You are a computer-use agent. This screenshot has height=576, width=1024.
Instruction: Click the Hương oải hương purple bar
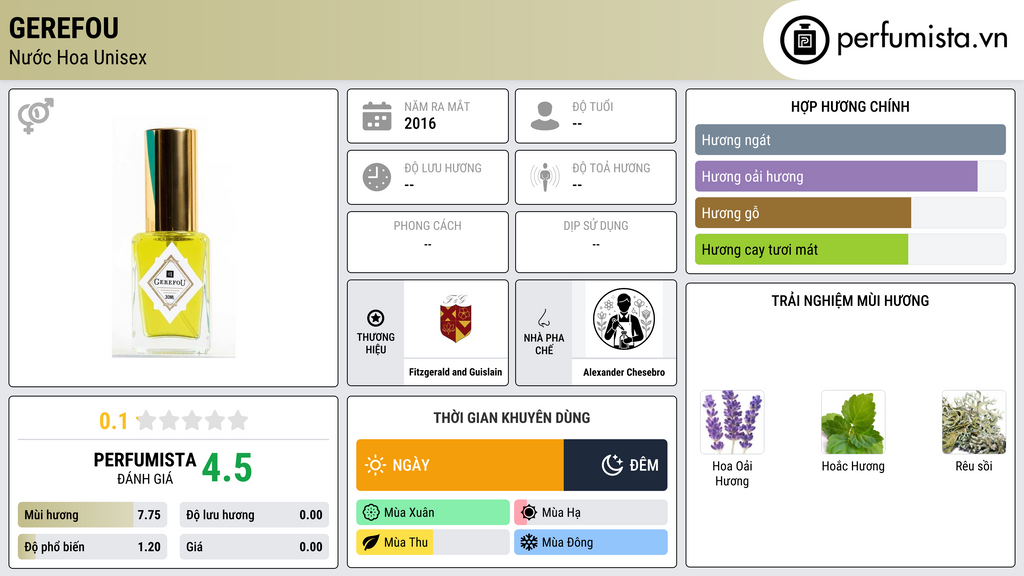tap(836, 176)
